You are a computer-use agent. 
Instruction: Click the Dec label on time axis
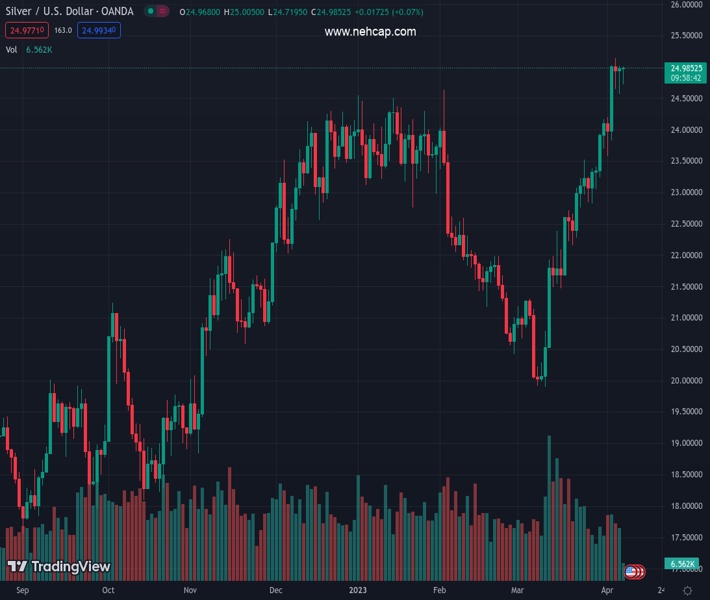(x=276, y=590)
